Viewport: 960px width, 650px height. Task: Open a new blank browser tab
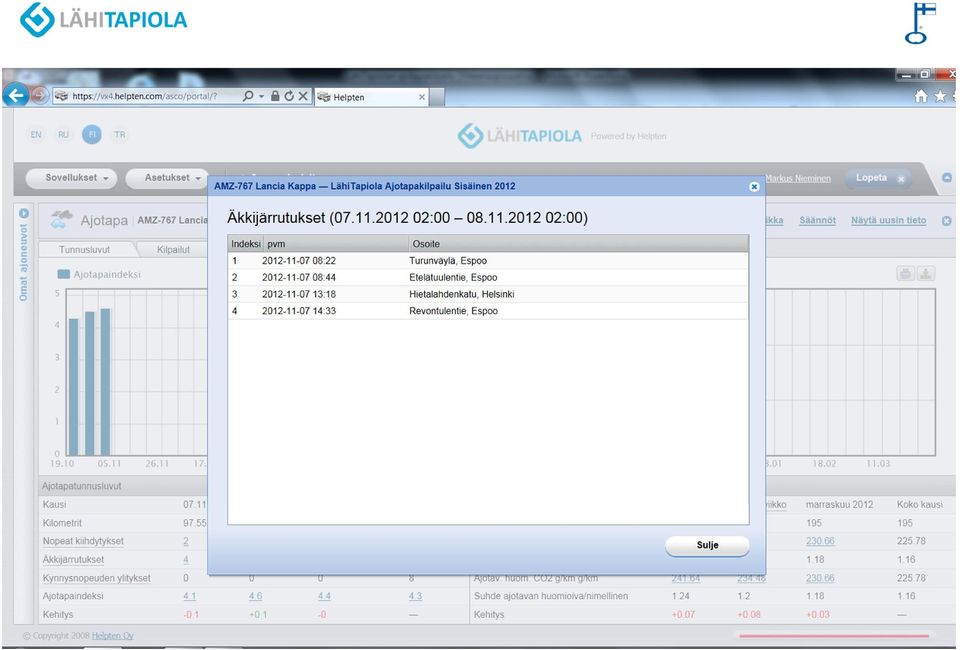(x=437, y=97)
